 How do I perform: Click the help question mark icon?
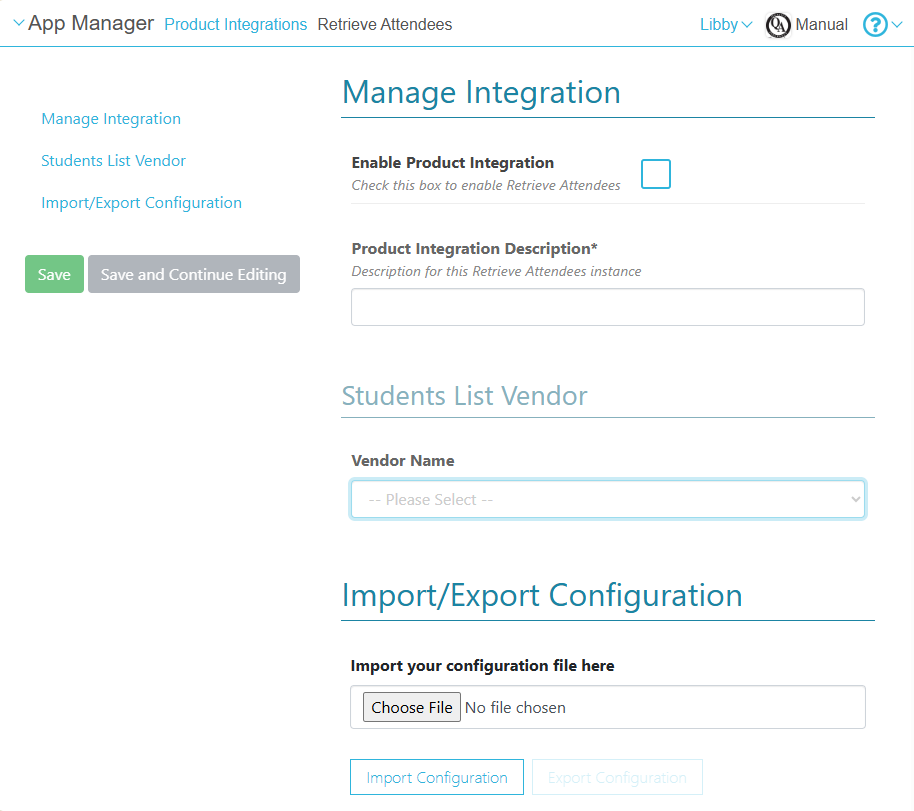[x=875, y=25]
